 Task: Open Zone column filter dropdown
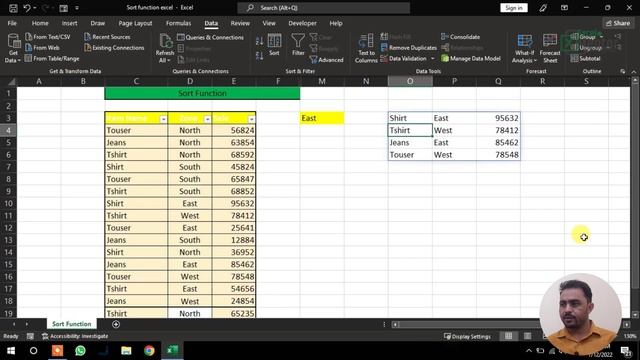coord(207,119)
